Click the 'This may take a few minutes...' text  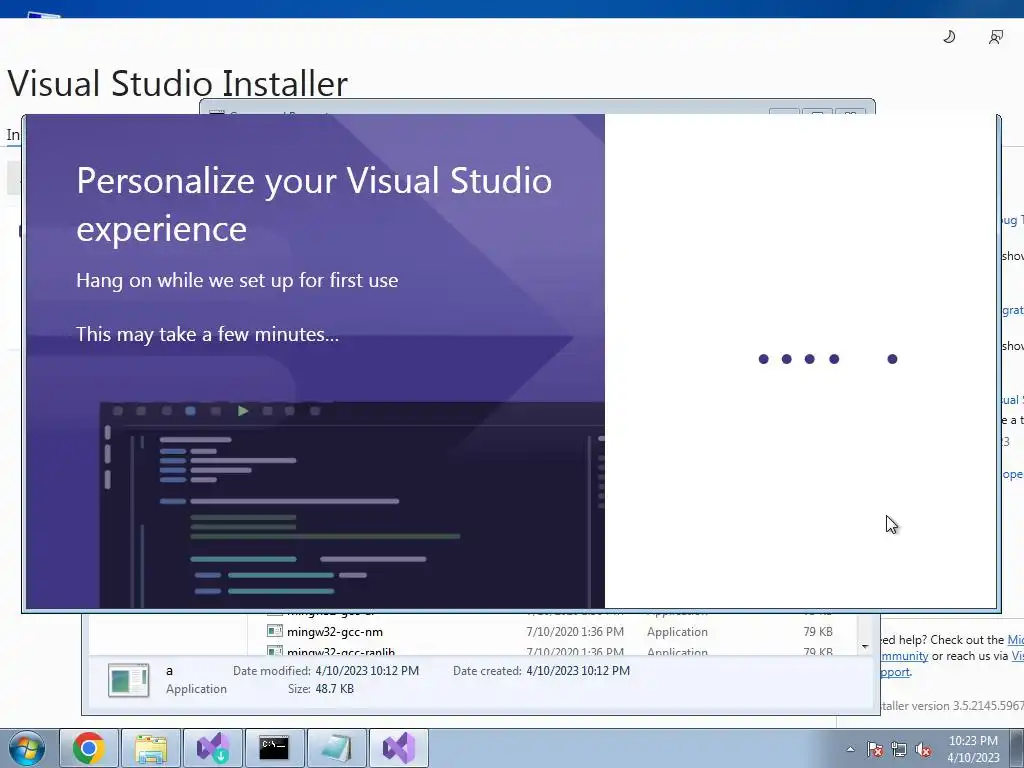pos(208,334)
